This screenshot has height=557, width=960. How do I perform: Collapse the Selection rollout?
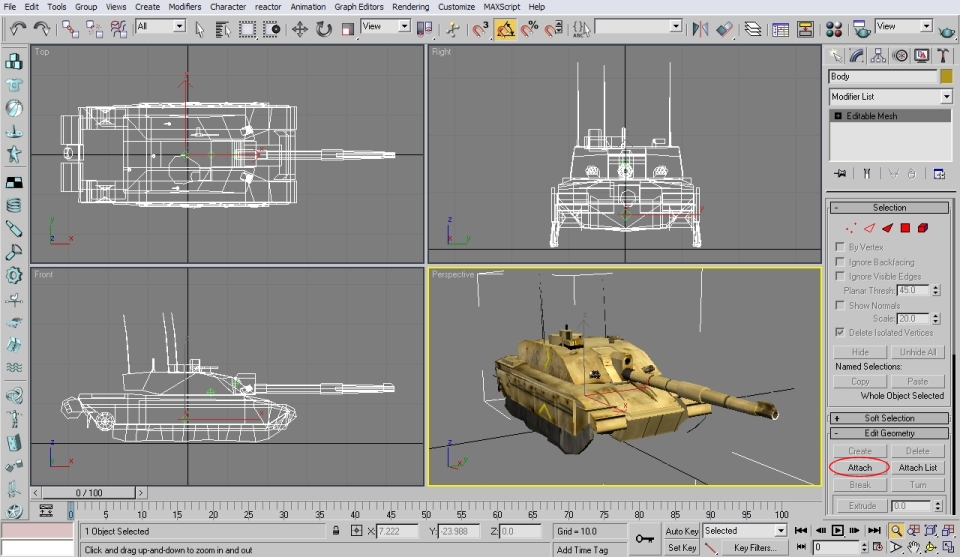(889, 208)
